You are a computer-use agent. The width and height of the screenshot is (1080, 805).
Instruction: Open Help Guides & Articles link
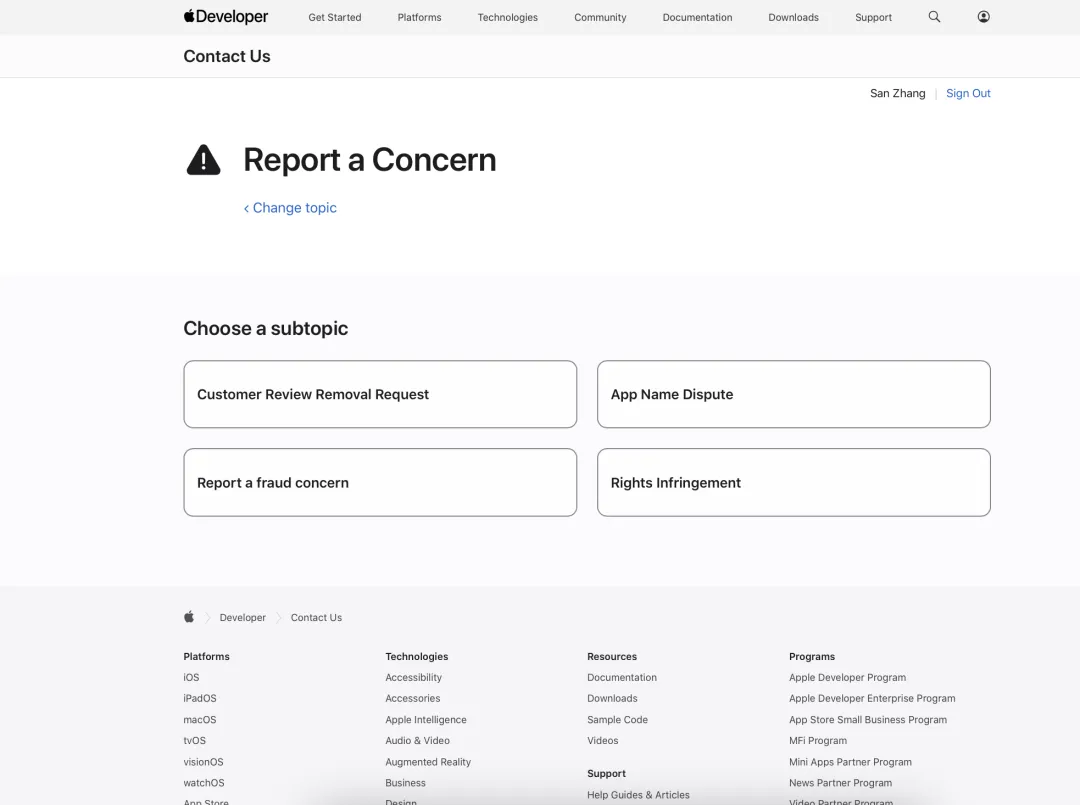coord(638,795)
